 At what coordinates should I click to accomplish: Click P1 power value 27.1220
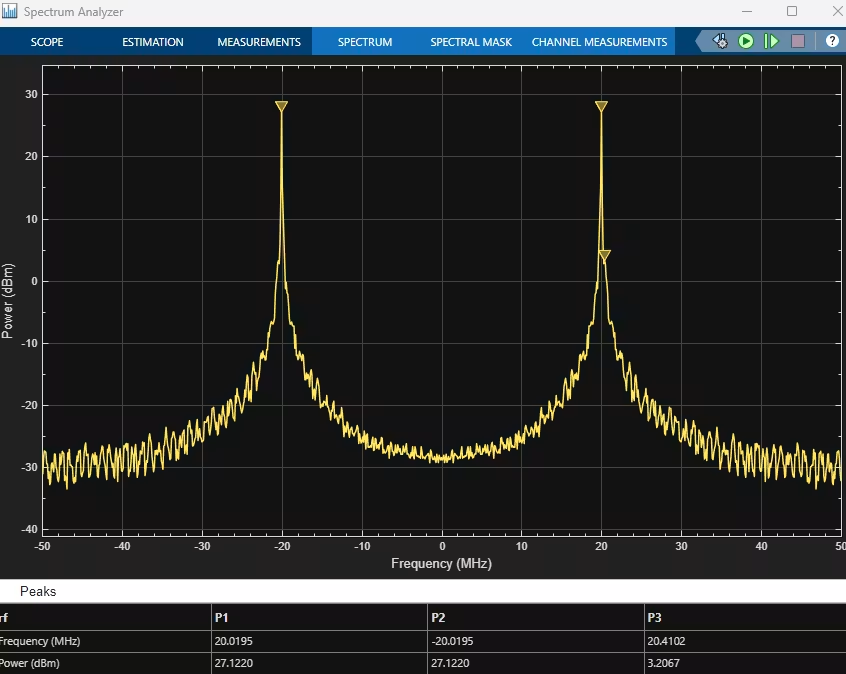tap(234, 663)
